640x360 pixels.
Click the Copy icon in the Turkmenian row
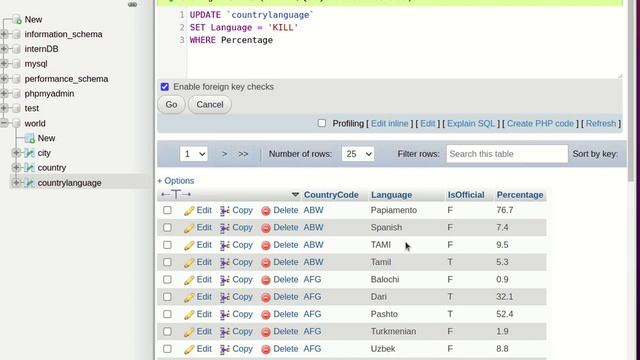[224, 332]
